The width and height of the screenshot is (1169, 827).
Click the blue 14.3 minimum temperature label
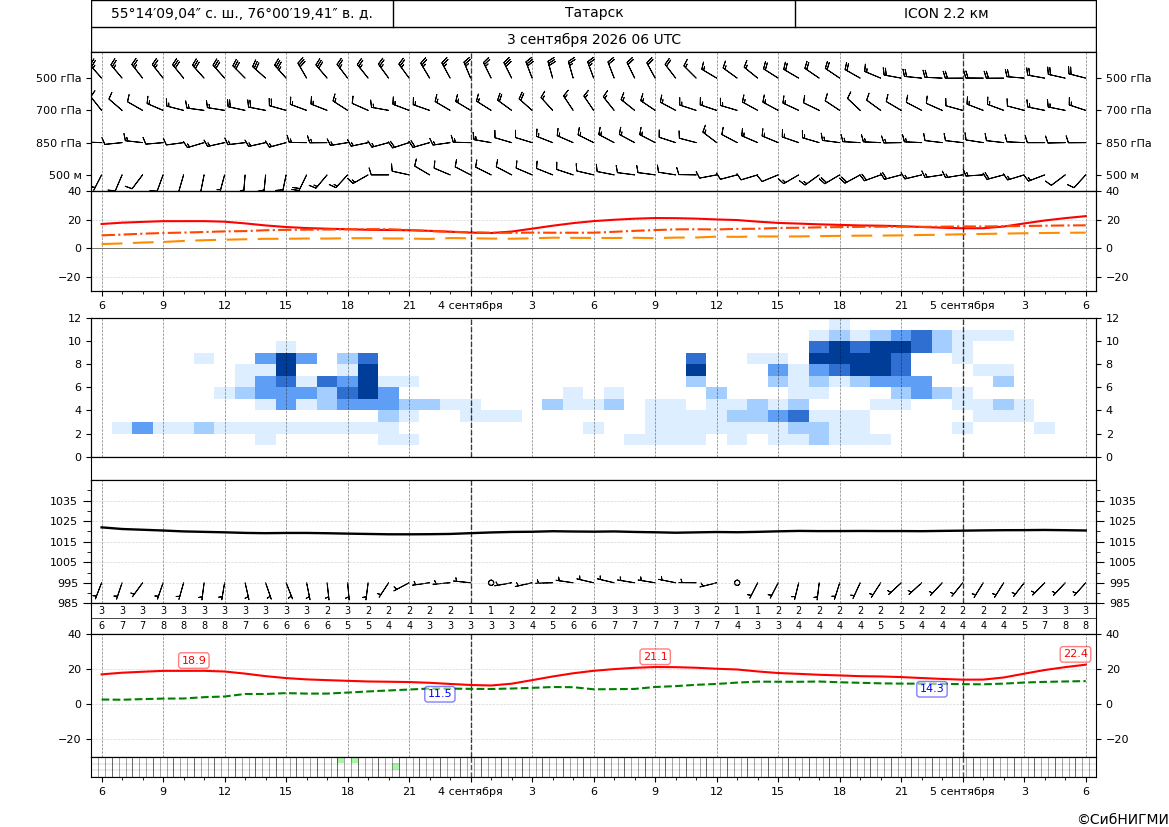point(931,688)
